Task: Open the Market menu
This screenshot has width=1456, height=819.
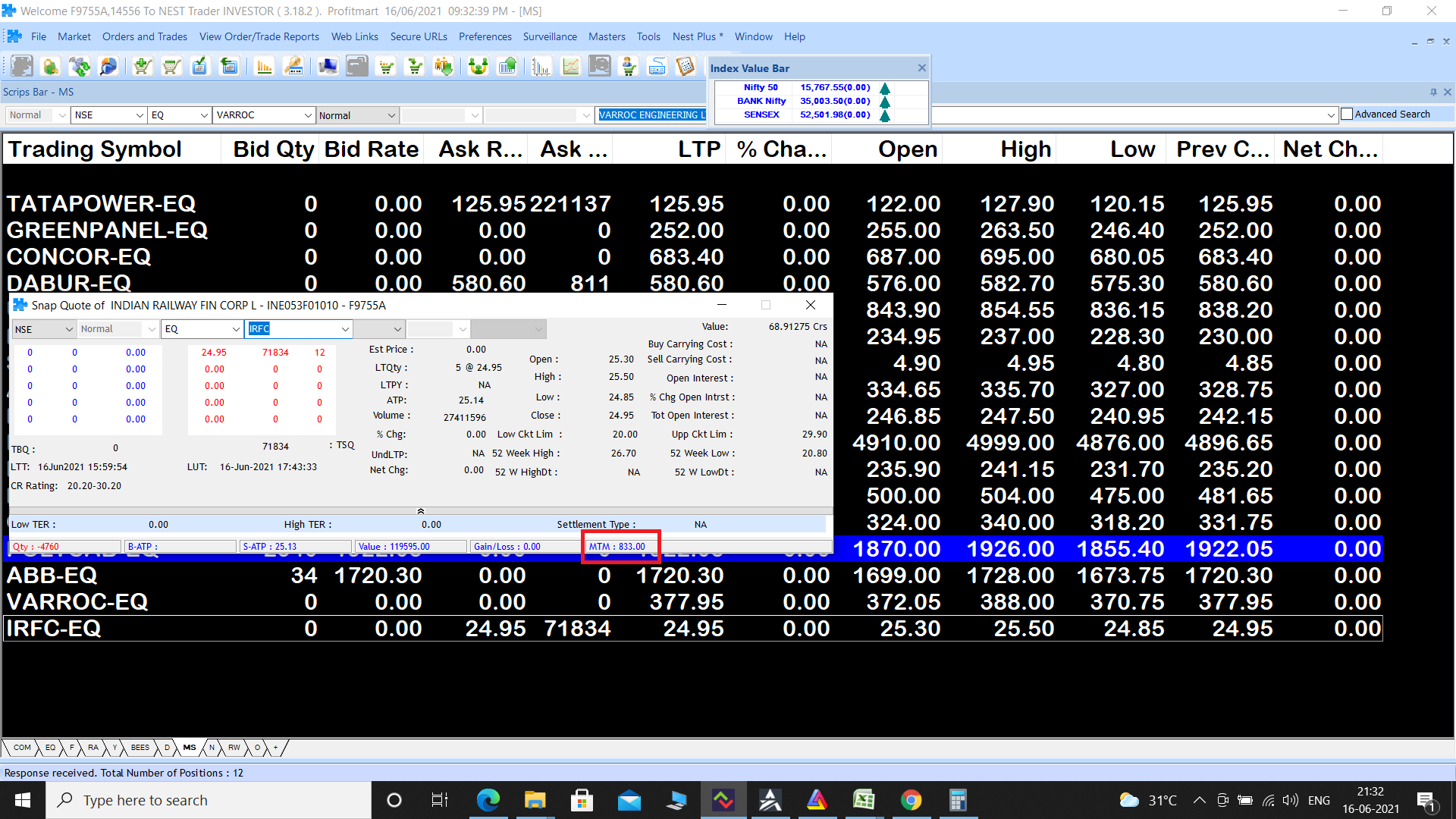Action: point(74,36)
